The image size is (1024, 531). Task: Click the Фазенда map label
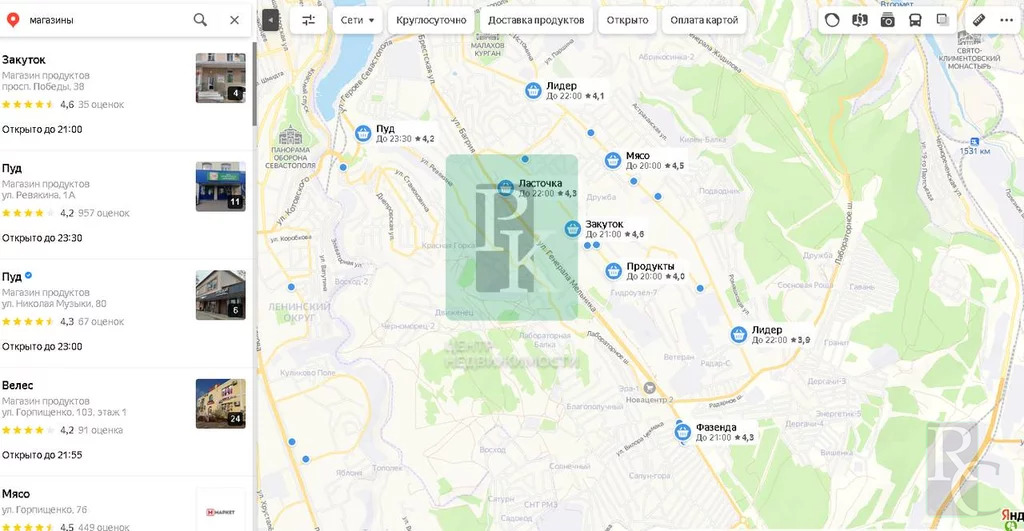tap(716, 427)
